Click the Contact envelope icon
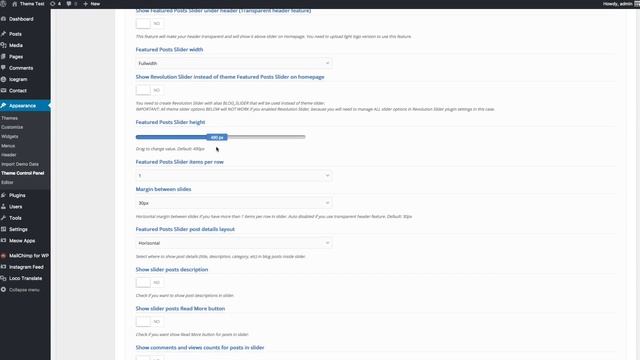 4,91
